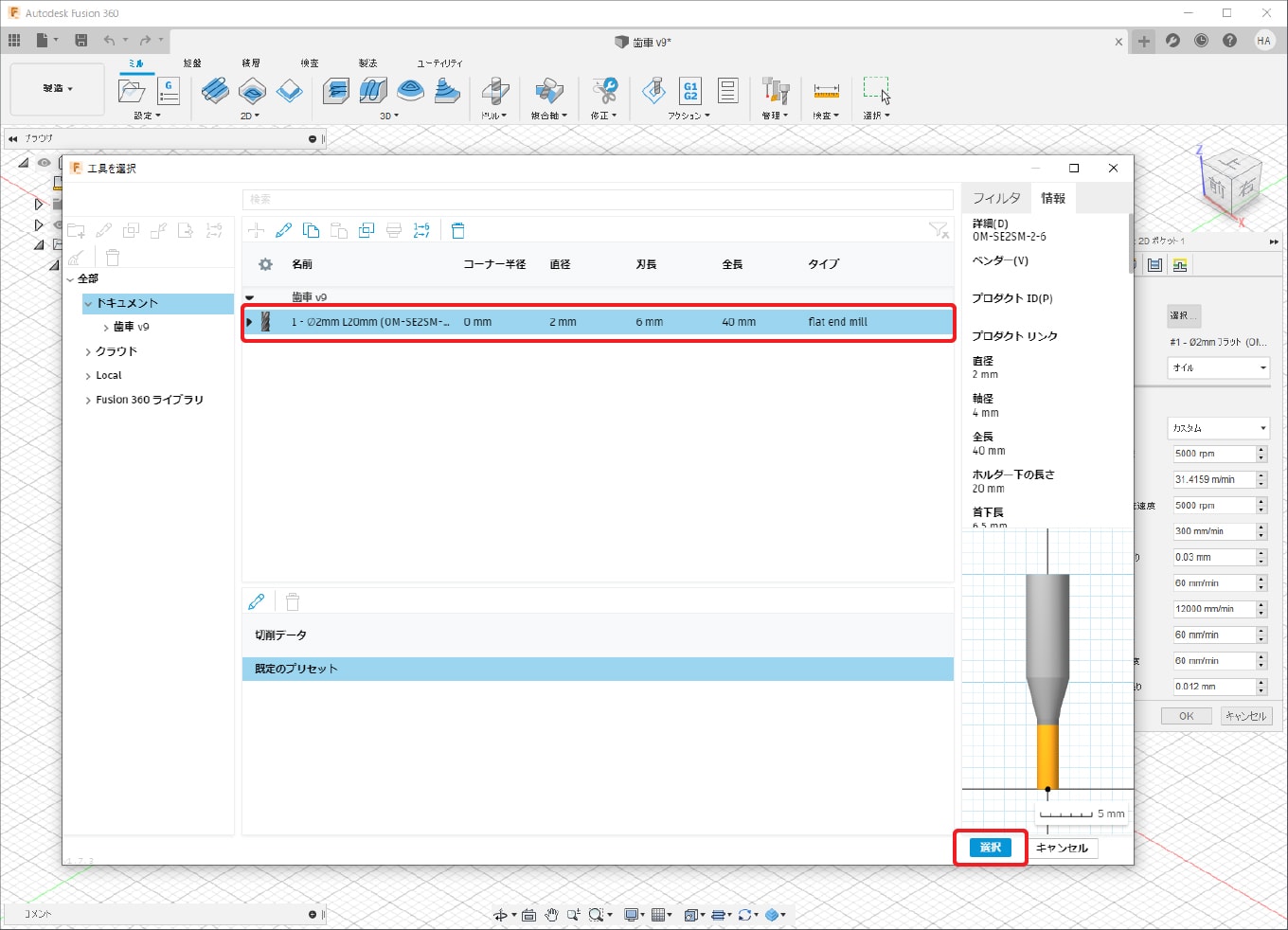Click the 検索 search field
1288x930 pixels.
(x=597, y=199)
